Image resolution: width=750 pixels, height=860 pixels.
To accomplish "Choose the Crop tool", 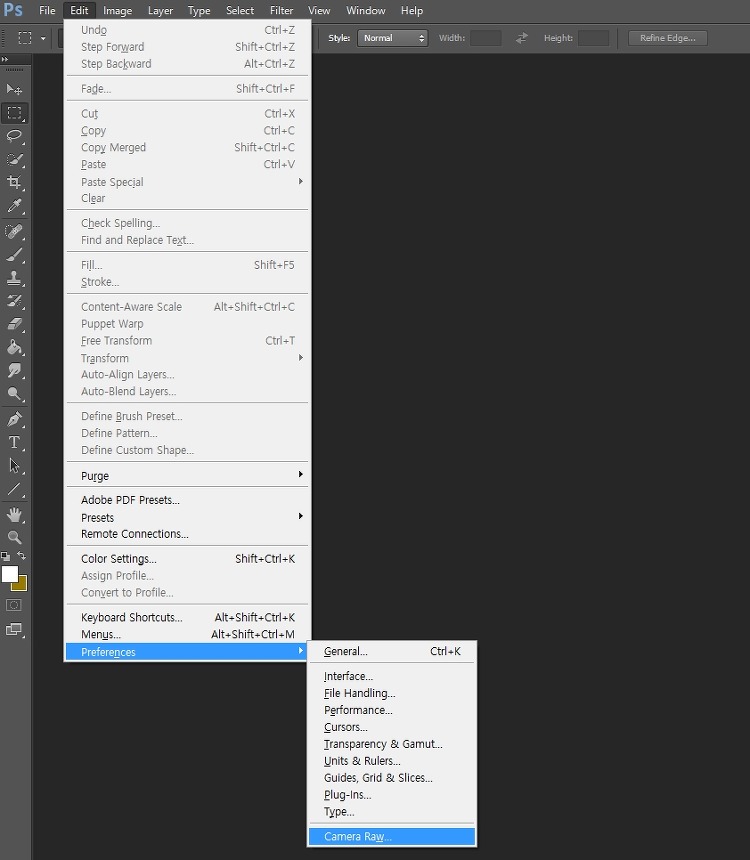I will (14, 182).
